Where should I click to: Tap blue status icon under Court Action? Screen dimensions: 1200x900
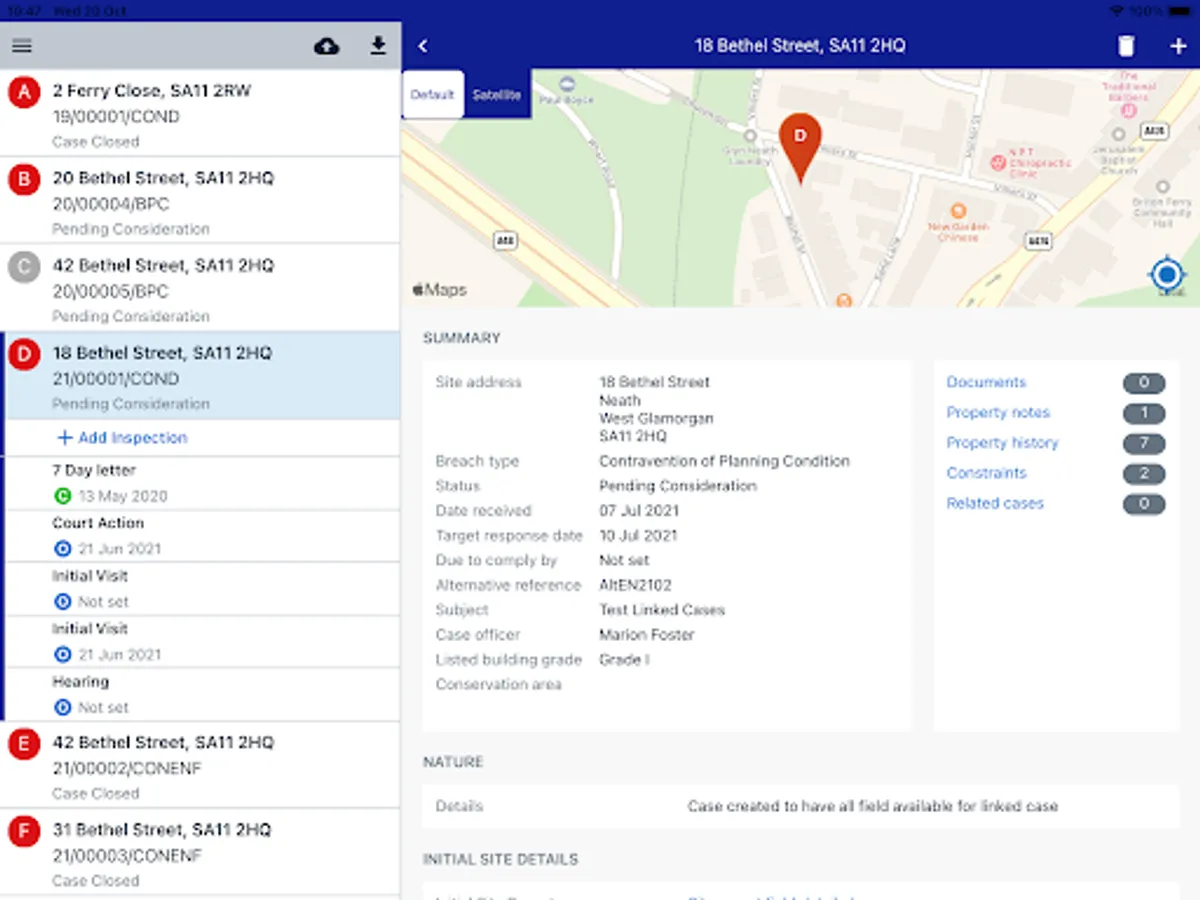(x=63, y=549)
